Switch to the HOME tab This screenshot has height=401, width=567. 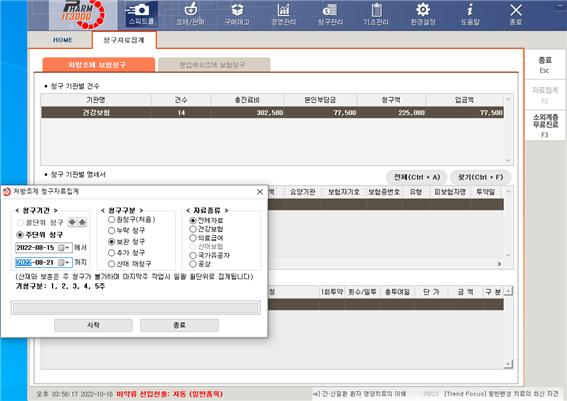pyautogui.click(x=63, y=40)
